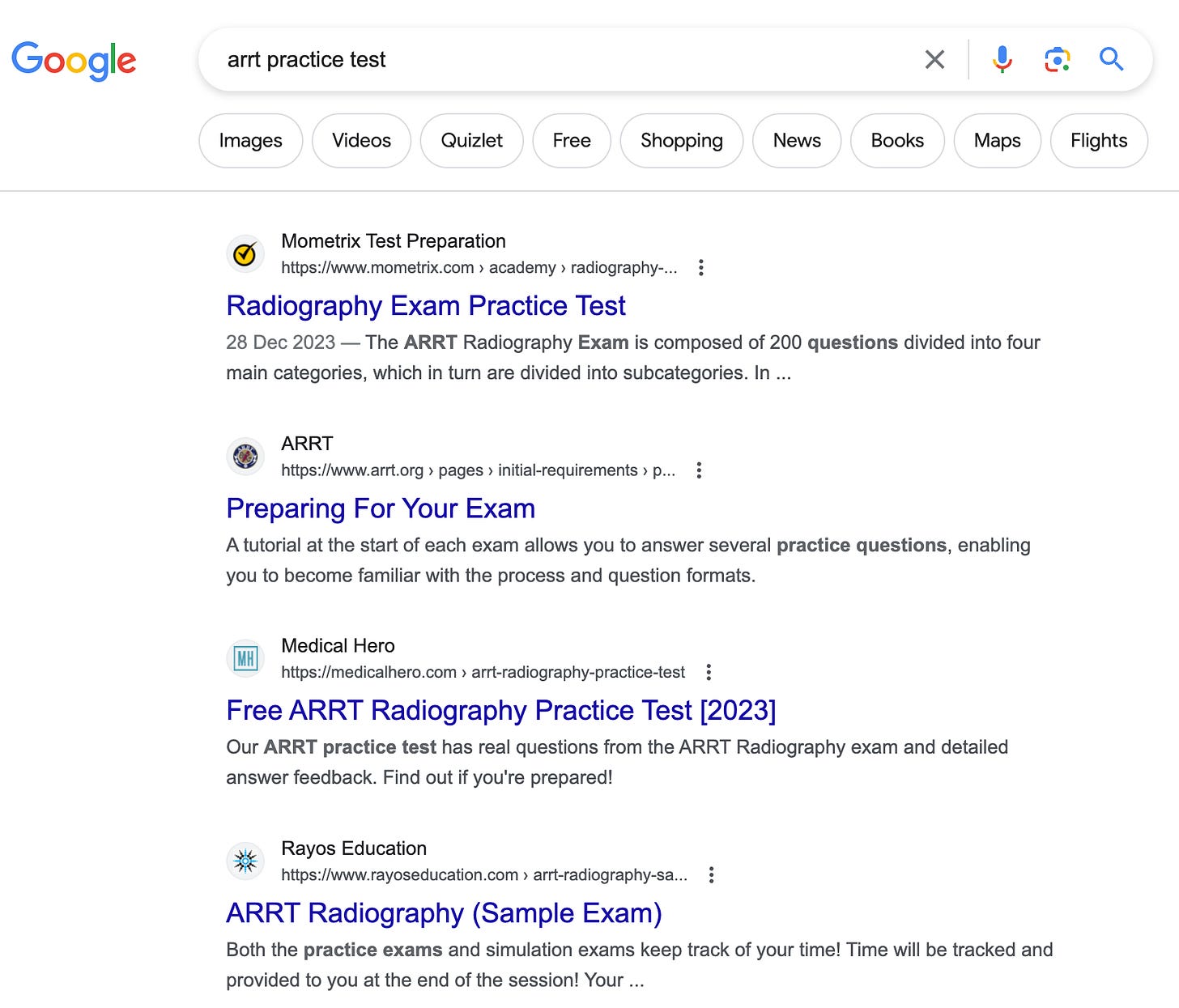The width and height of the screenshot is (1179, 1008).
Task: Open ARRT Radiography (Sample Exam) link
Action: coord(444,912)
